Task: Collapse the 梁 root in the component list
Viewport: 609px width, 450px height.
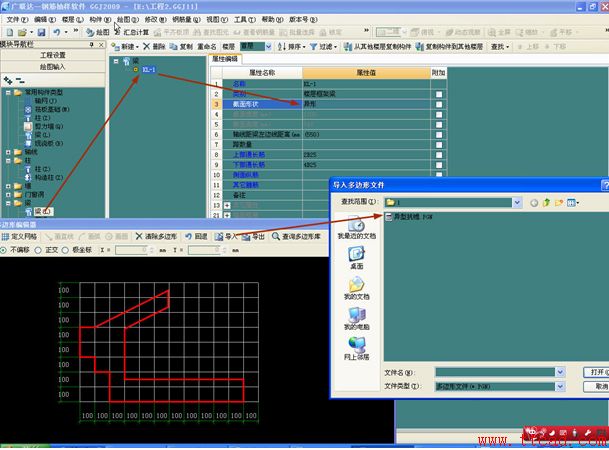Action: click(116, 61)
